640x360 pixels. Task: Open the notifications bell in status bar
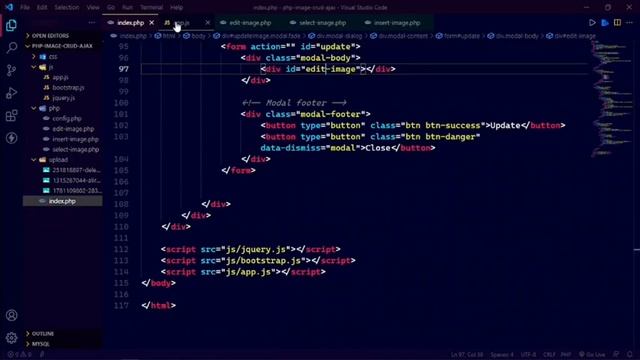[630, 354]
